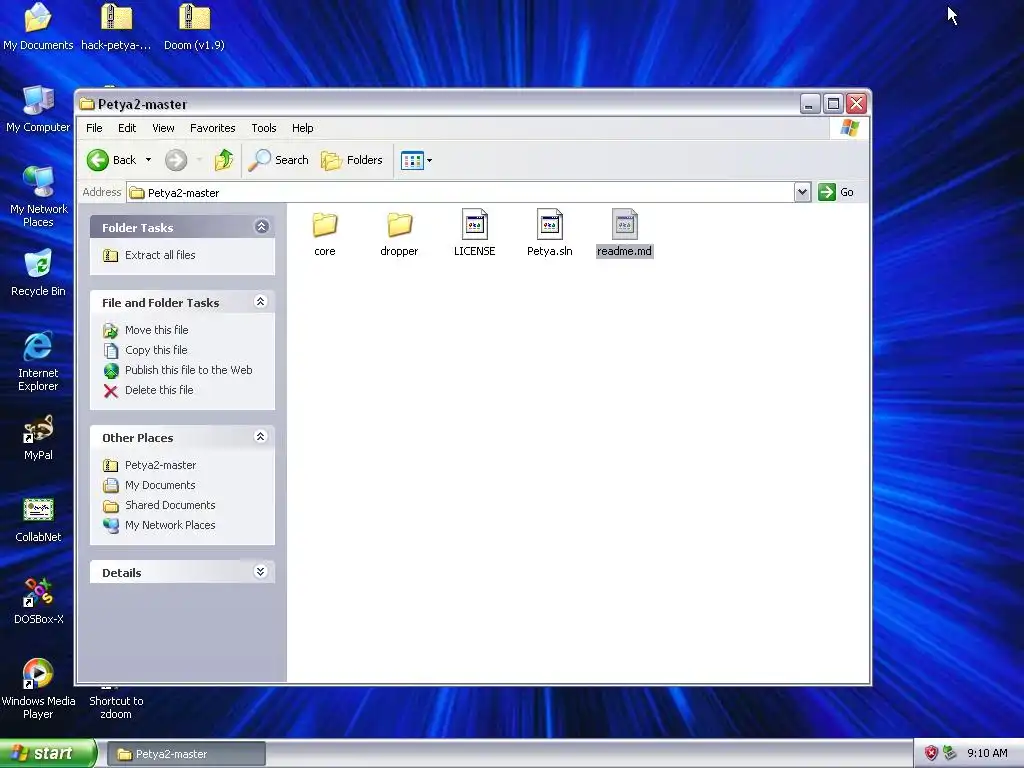The height and width of the screenshot is (768, 1024).
Task: Select the DOSBox-X desktop shortcut
Action: 38,601
